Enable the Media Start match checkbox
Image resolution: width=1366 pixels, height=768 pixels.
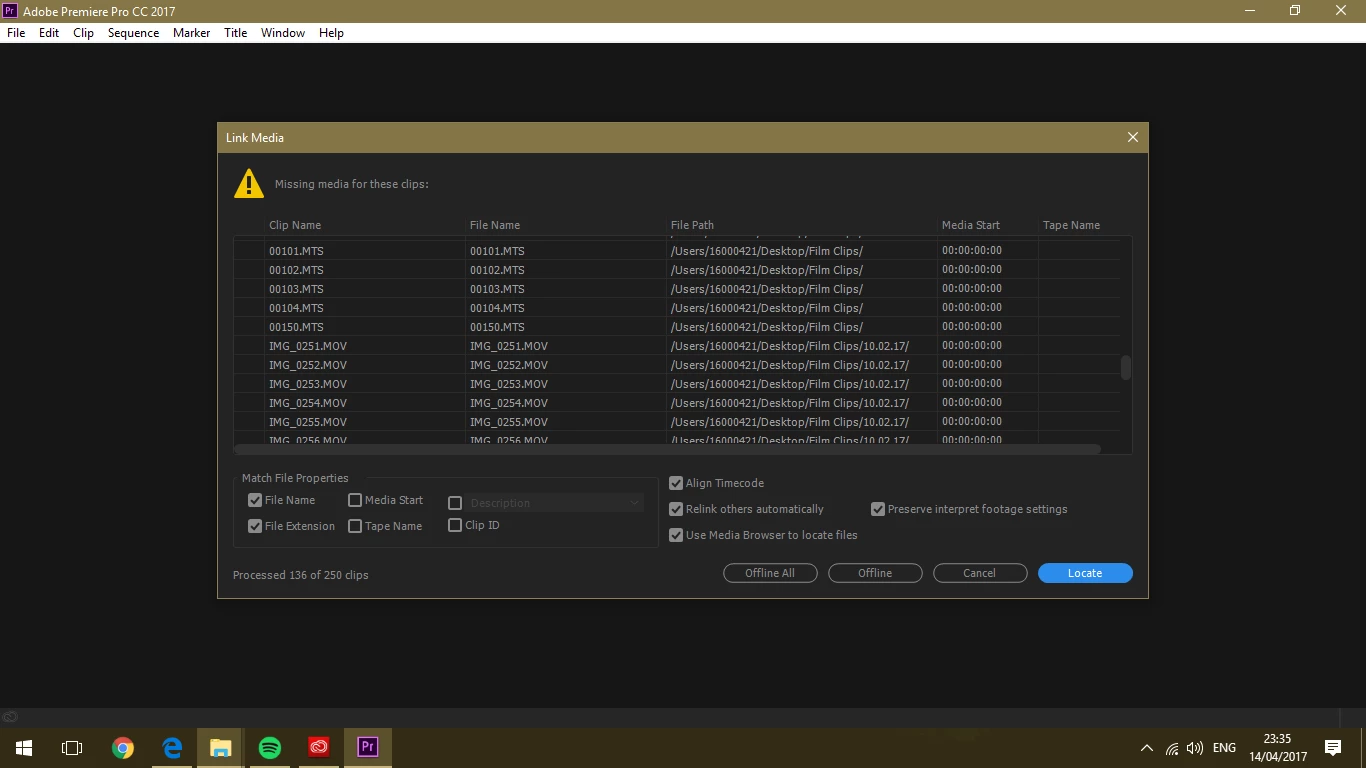click(x=355, y=500)
